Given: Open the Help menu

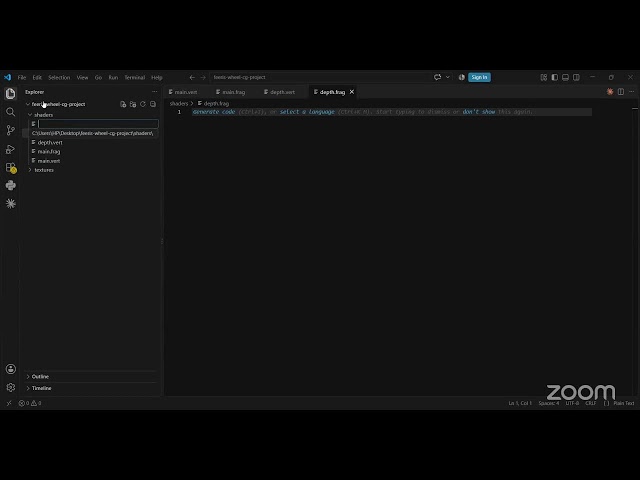Looking at the screenshot, I should point(157,77).
